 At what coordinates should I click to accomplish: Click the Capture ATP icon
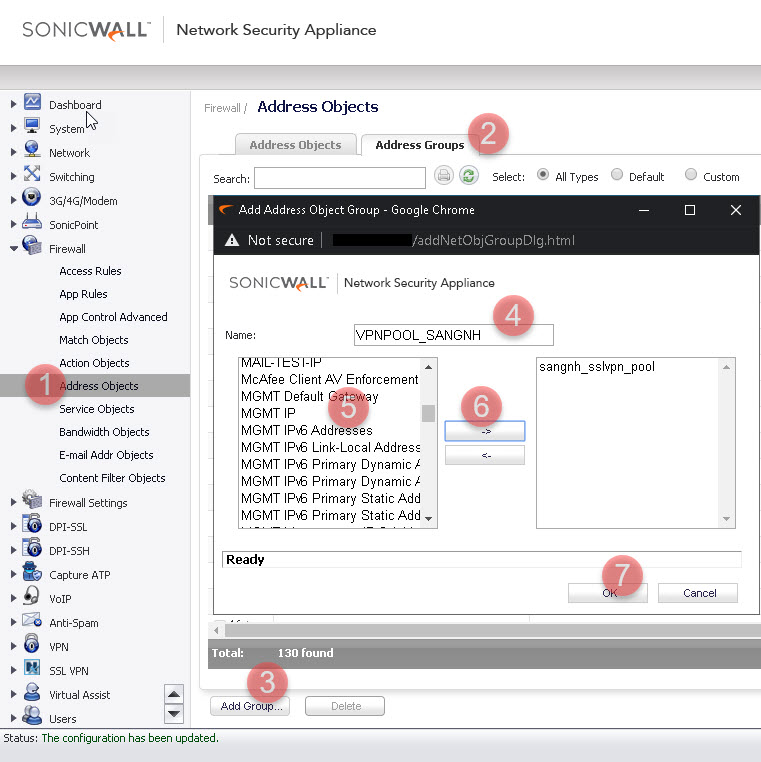32,572
